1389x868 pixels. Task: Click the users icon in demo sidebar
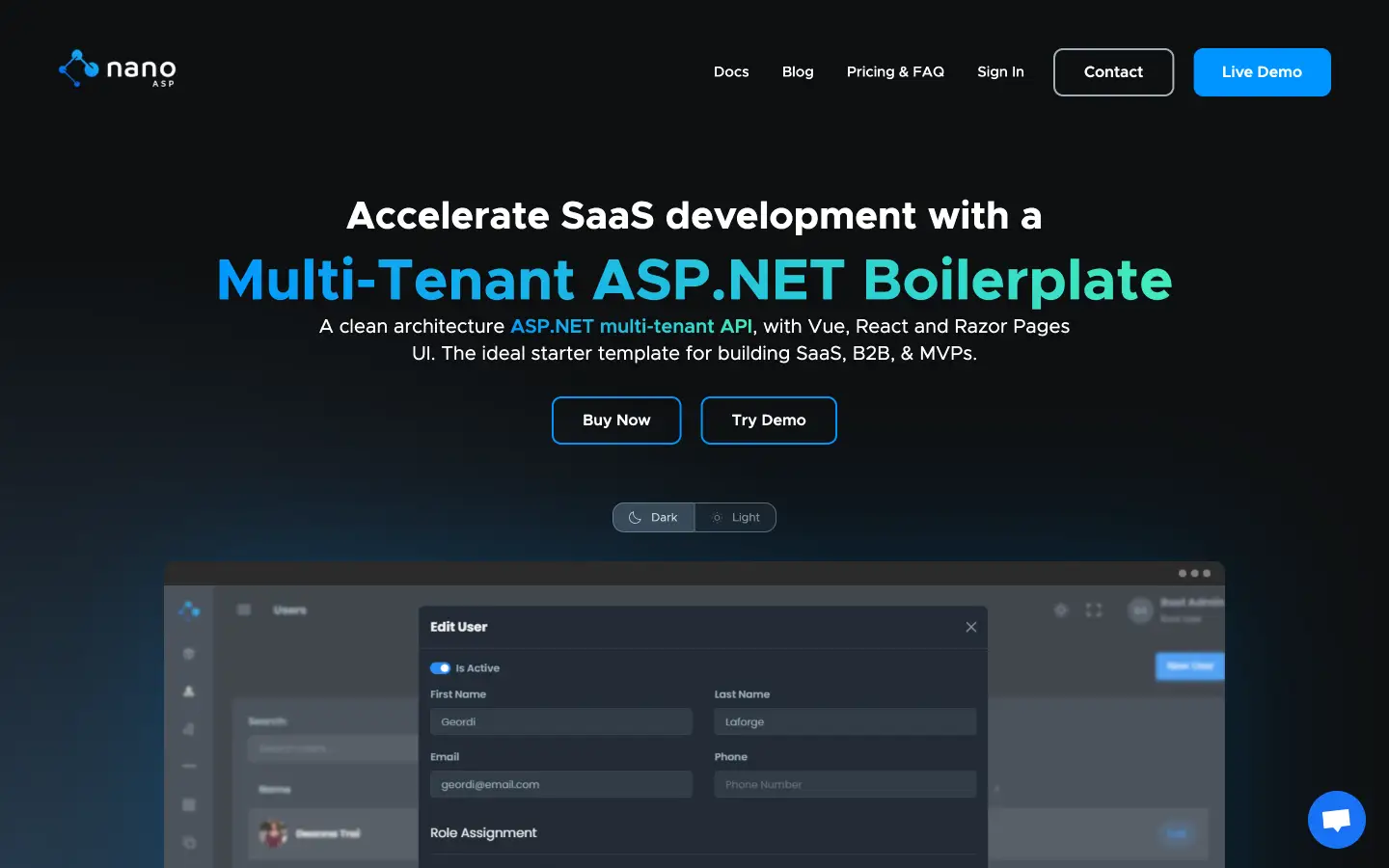(x=189, y=691)
